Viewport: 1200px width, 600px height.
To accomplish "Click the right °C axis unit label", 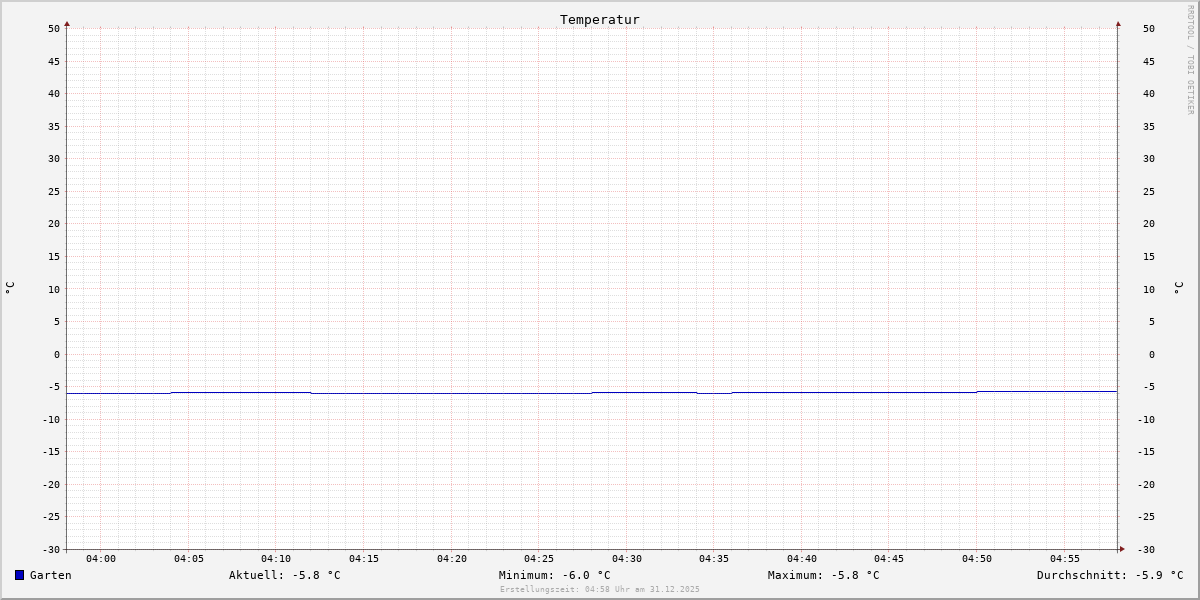I will click(x=1178, y=288).
